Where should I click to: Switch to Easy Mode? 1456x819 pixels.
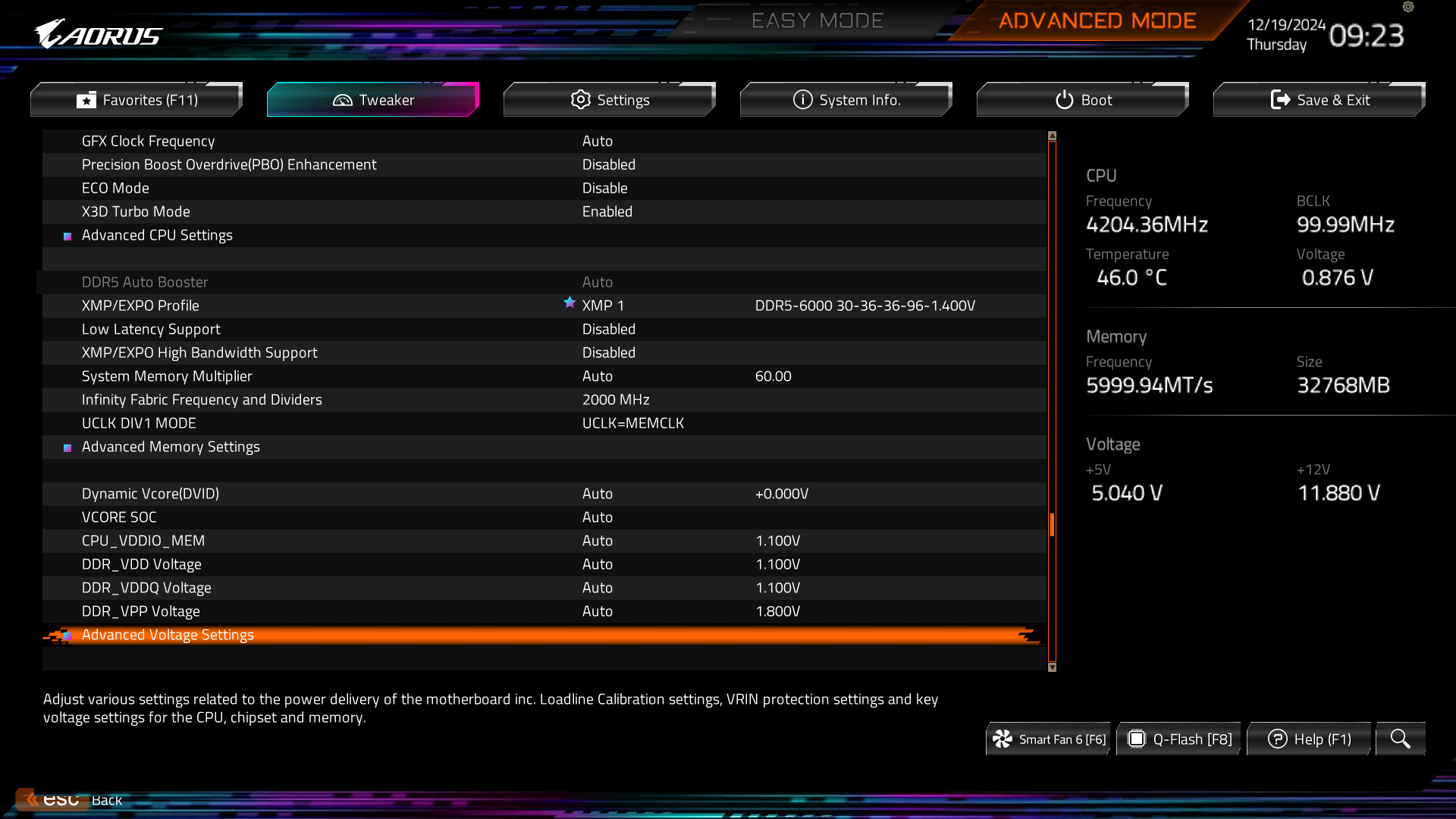click(x=817, y=20)
